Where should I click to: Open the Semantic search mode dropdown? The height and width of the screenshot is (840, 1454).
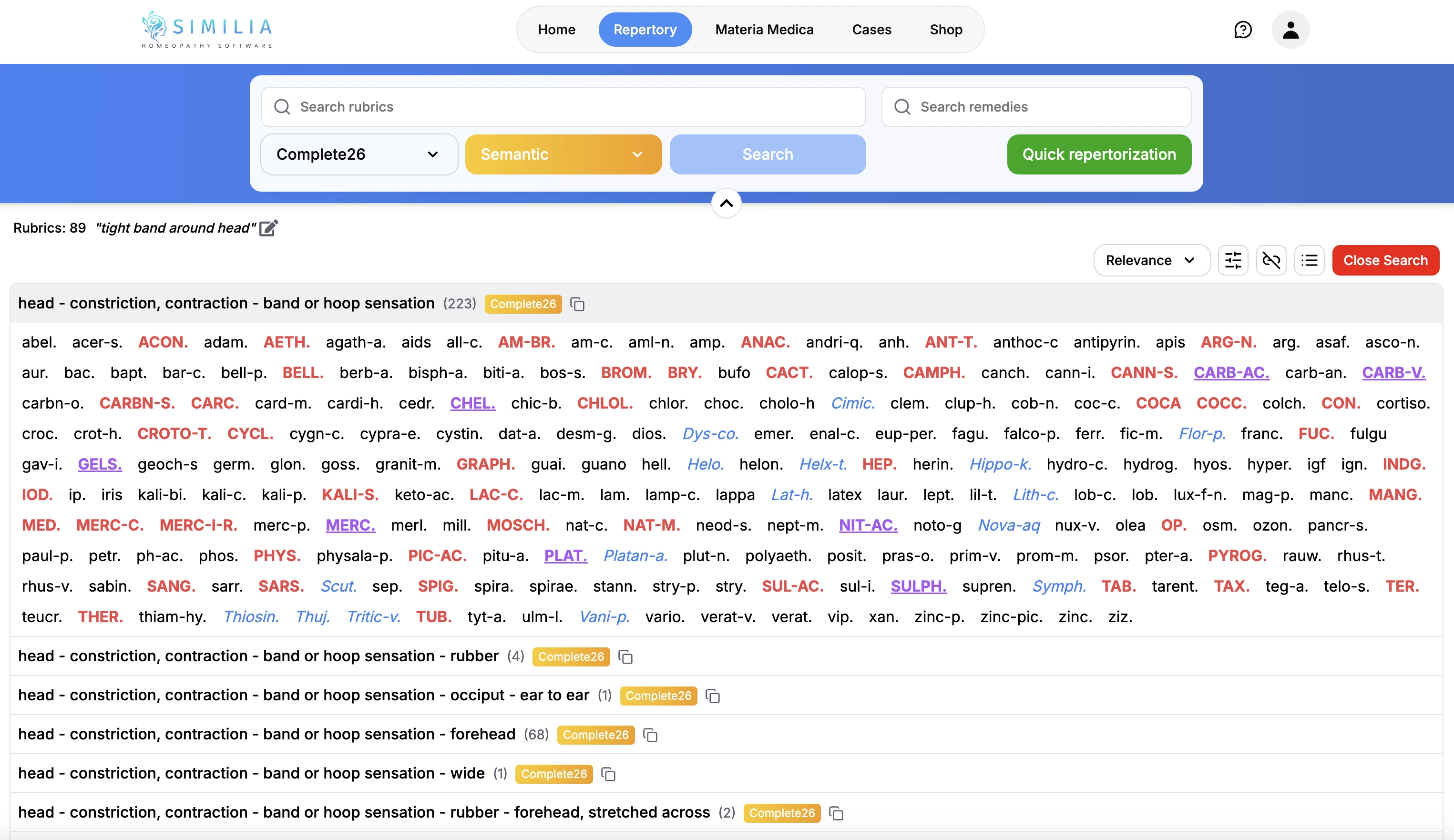coord(563,154)
